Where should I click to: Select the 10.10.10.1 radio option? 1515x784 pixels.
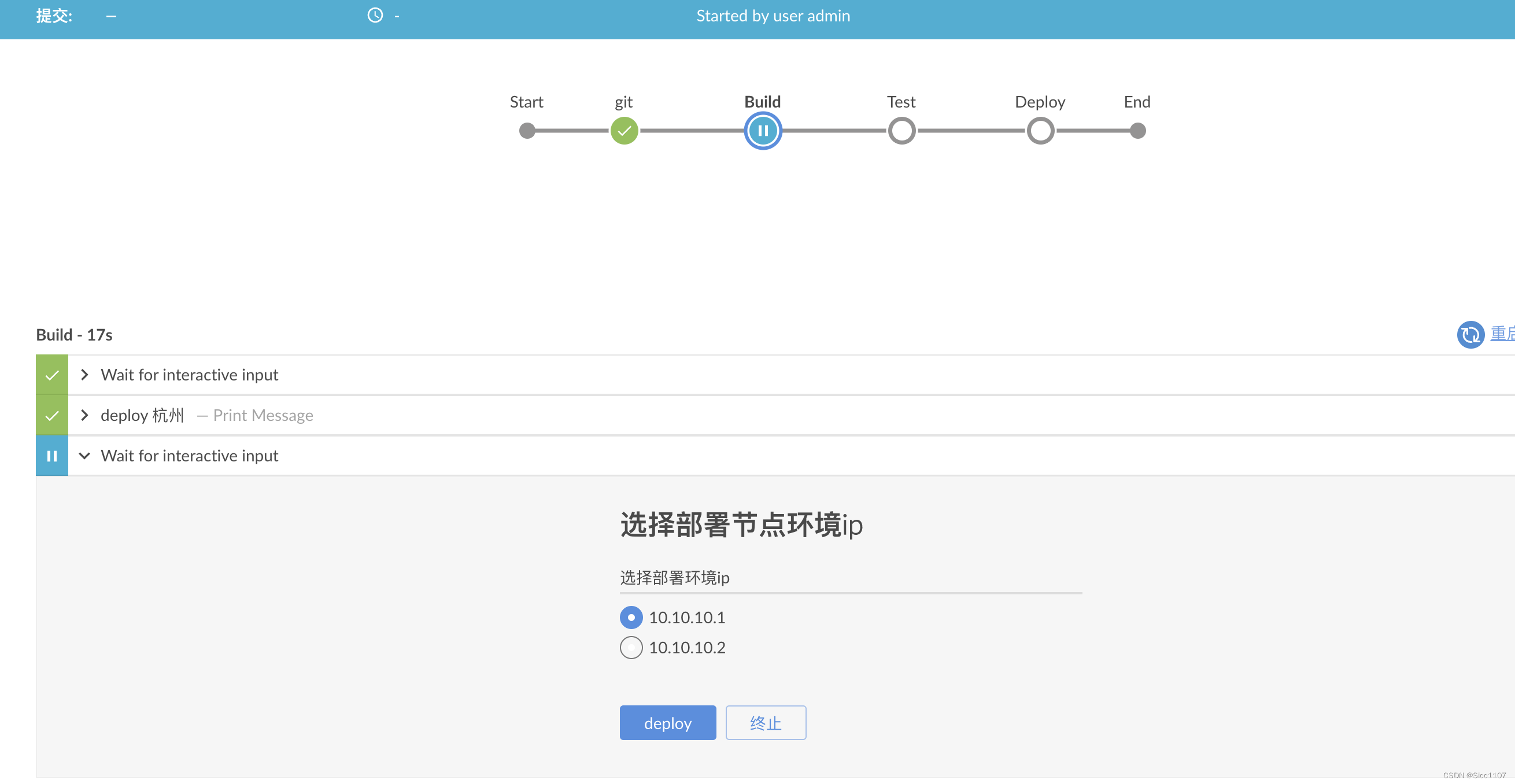[630, 617]
